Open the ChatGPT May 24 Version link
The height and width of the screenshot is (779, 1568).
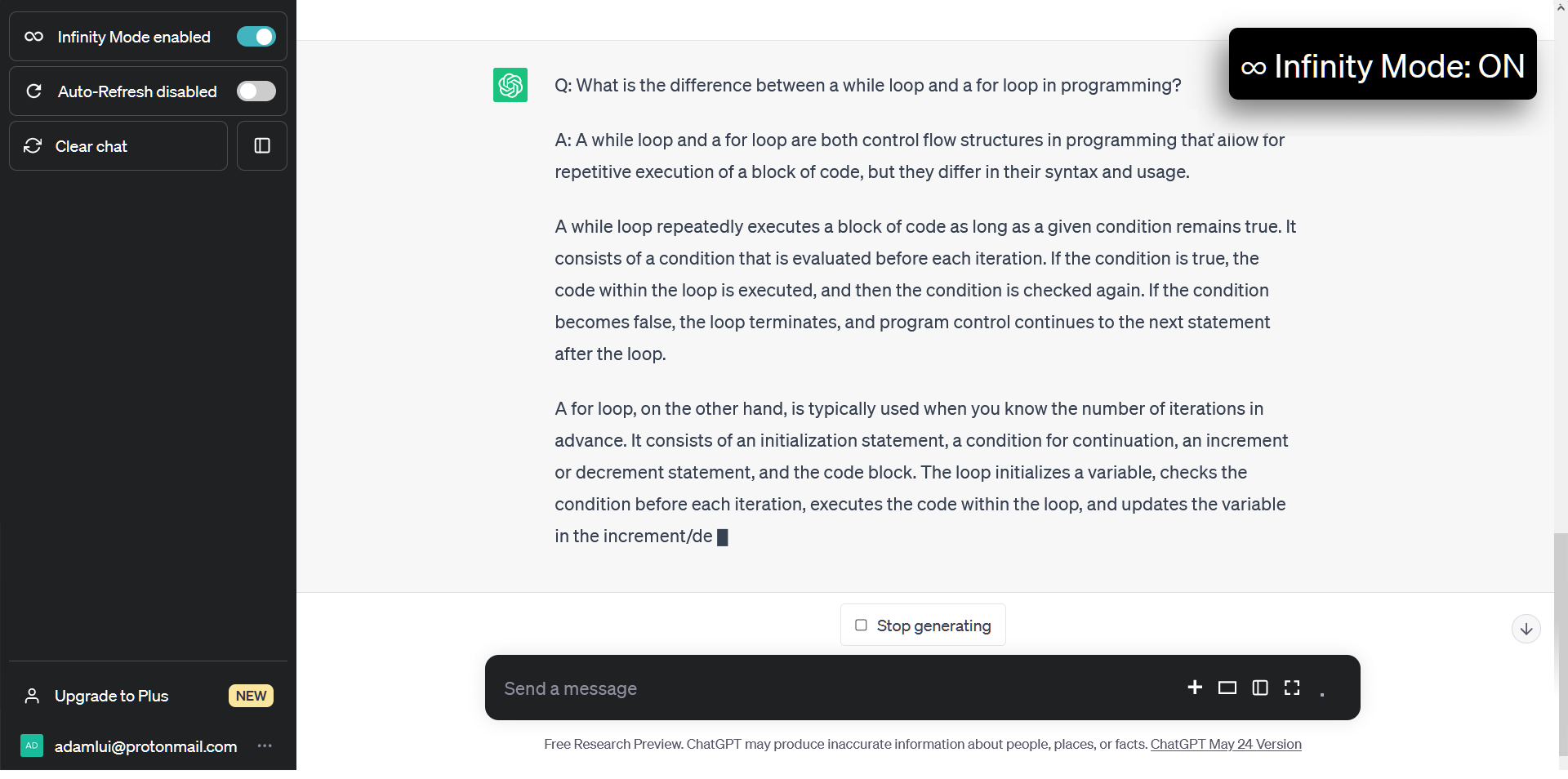pyautogui.click(x=1226, y=744)
